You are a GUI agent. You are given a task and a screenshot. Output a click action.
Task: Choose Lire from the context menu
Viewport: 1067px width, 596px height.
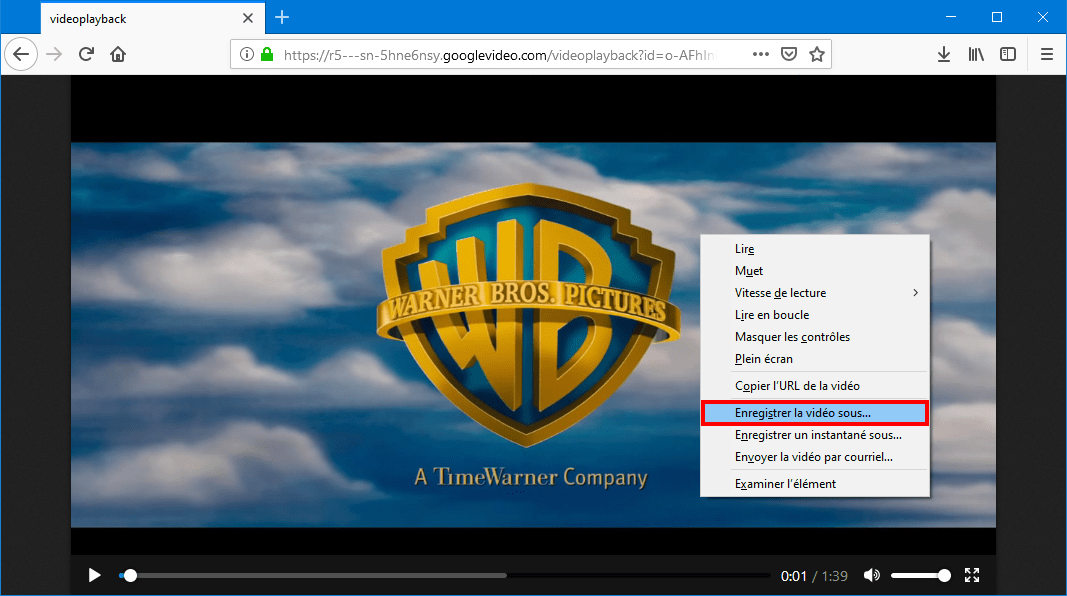[x=815, y=249]
